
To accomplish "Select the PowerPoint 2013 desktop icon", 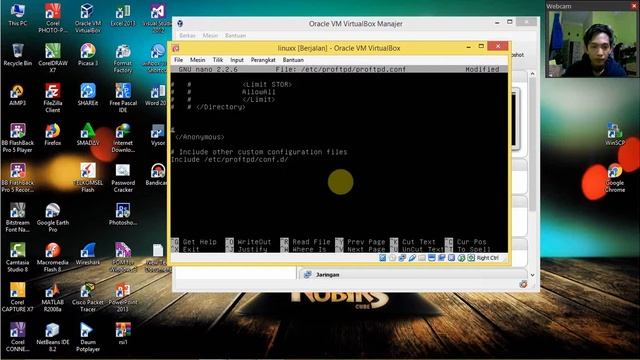I will click(123, 298).
